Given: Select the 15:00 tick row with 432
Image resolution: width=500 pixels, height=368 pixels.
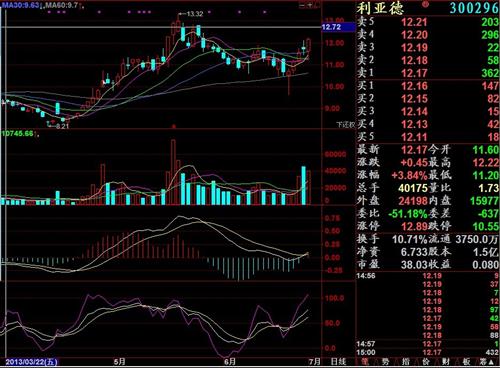Looking at the screenshot, I should [428, 352].
